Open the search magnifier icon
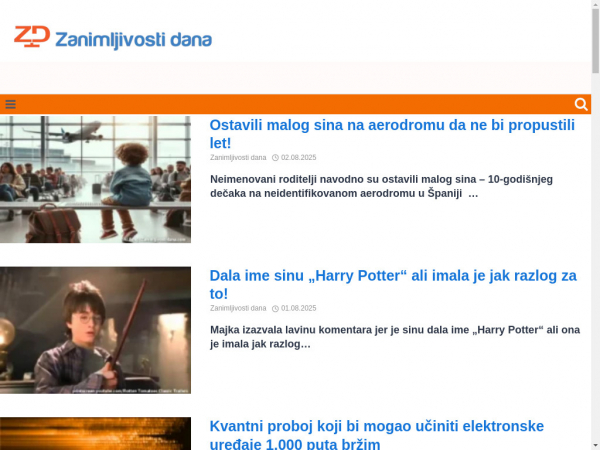 pyautogui.click(x=581, y=104)
